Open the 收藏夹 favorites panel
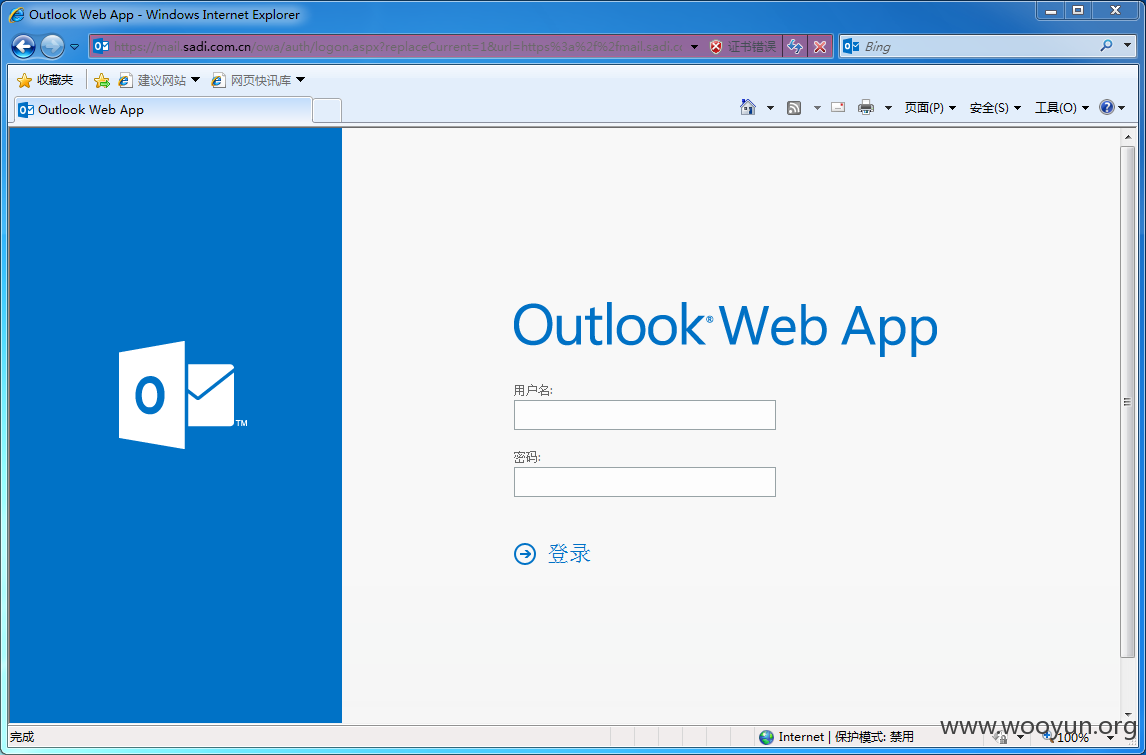This screenshot has height=755, width=1146. pyautogui.click(x=45, y=80)
